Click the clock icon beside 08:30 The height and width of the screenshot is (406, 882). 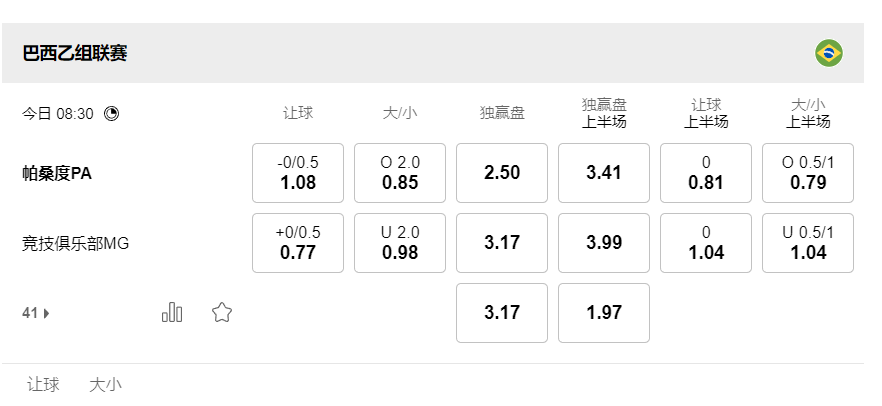111,114
